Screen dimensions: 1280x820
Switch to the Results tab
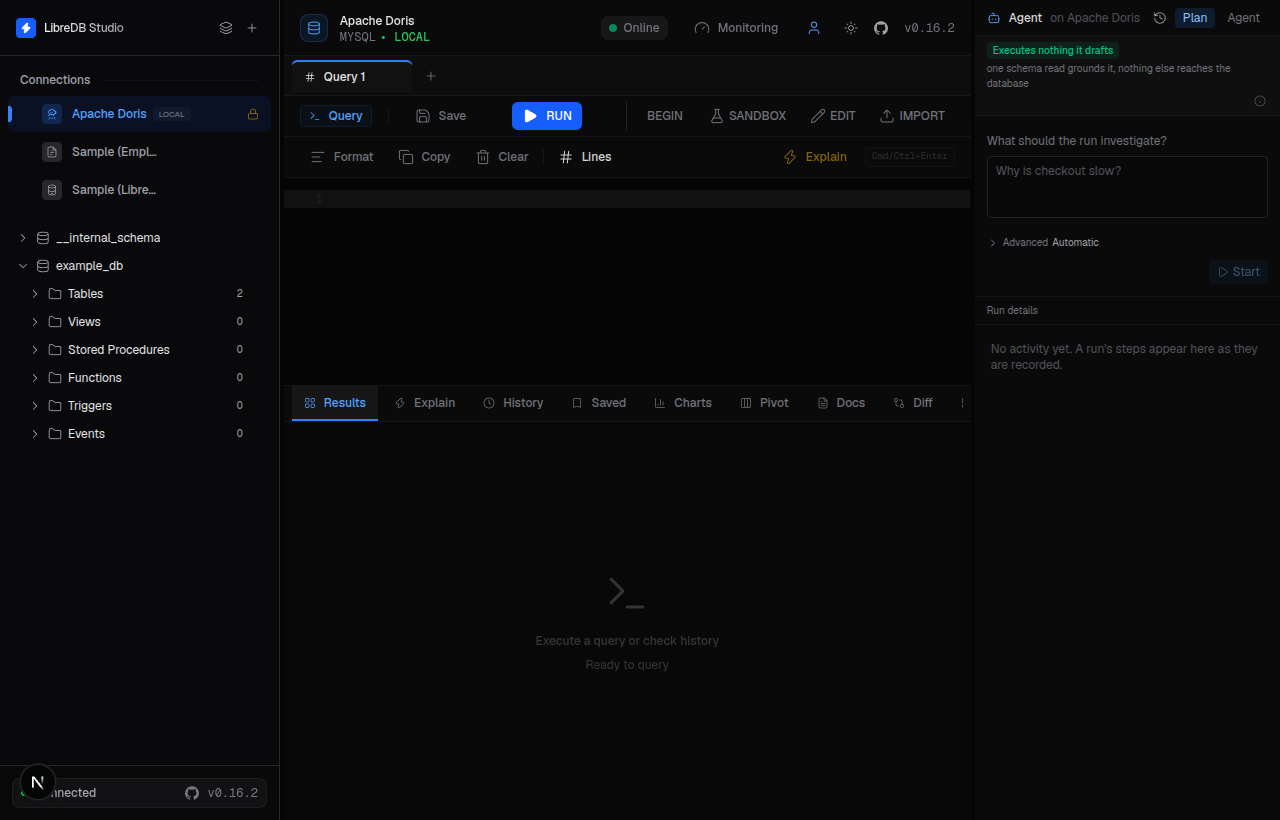pyautogui.click(x=335, y=403)
